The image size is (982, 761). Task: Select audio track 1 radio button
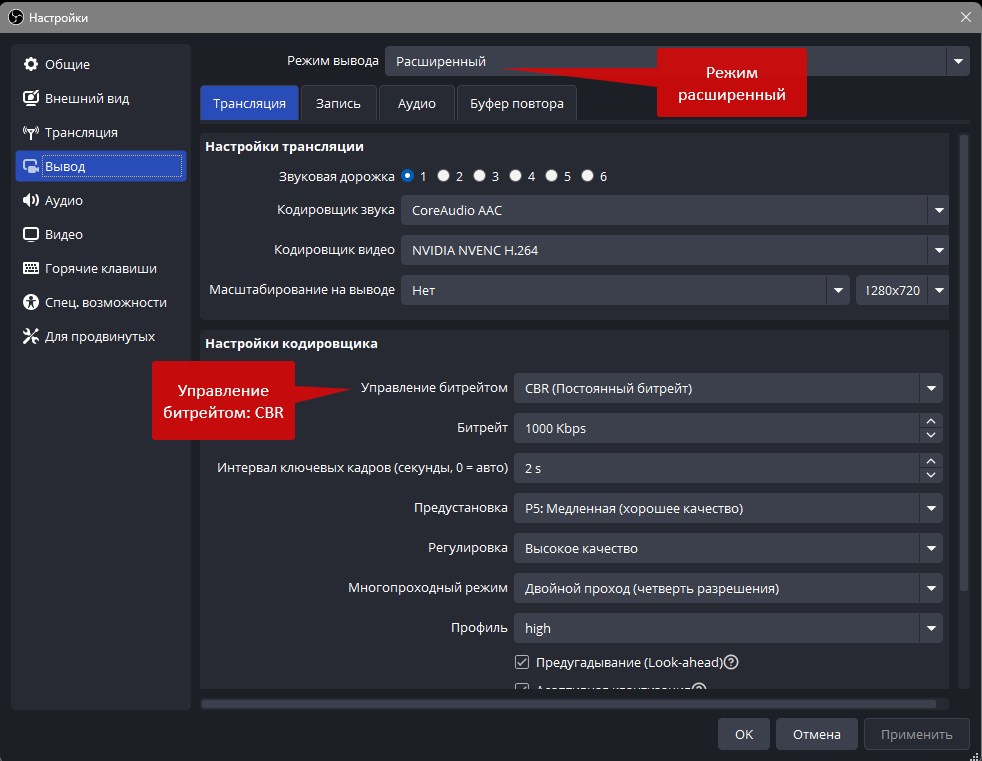pos(408,176)
